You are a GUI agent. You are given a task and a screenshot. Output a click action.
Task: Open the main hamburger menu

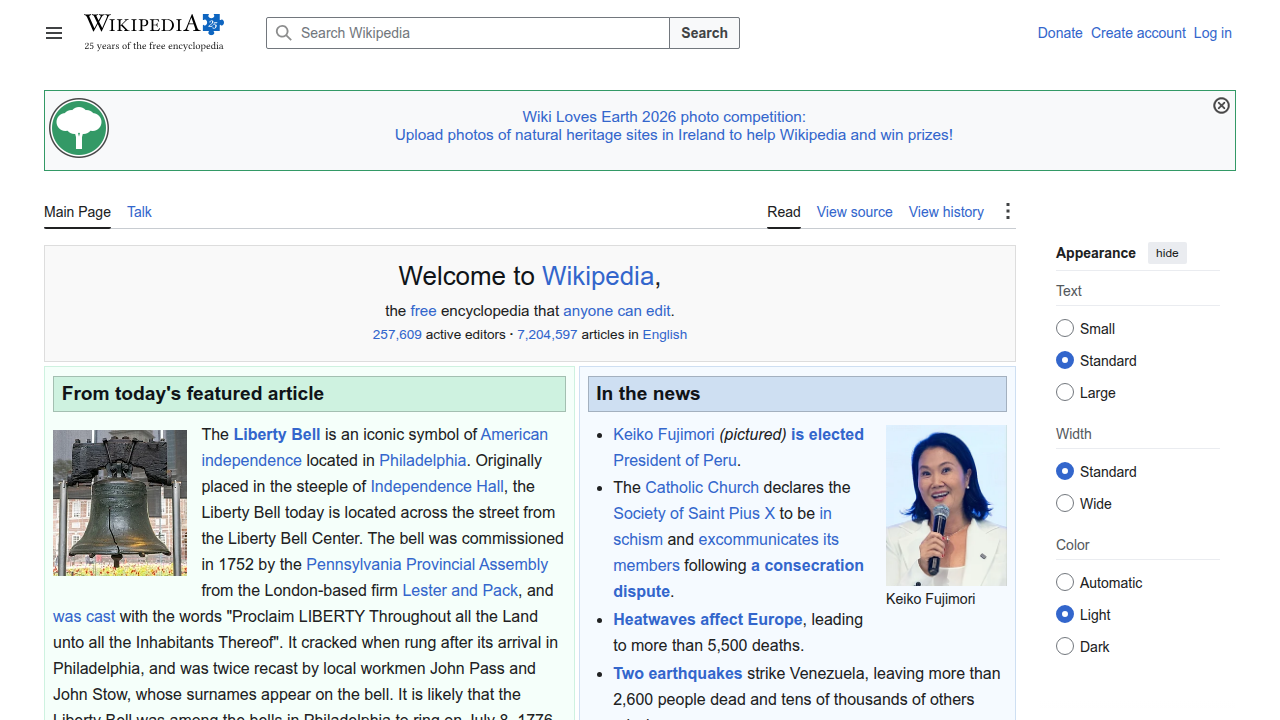click(54, 33)
